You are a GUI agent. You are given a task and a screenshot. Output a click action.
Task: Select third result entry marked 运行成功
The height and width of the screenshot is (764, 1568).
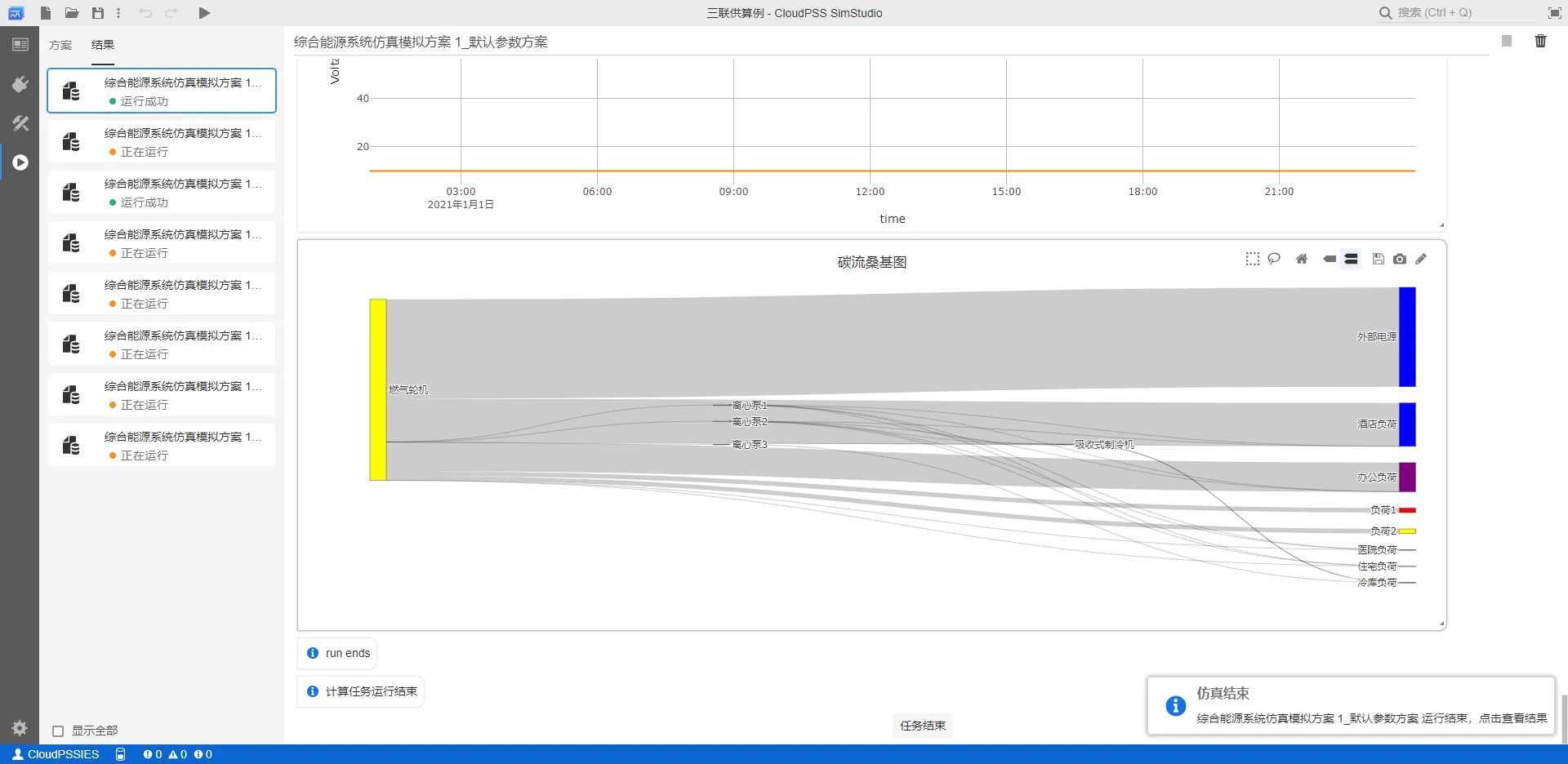pyautogui.click(x=162, y=192)
